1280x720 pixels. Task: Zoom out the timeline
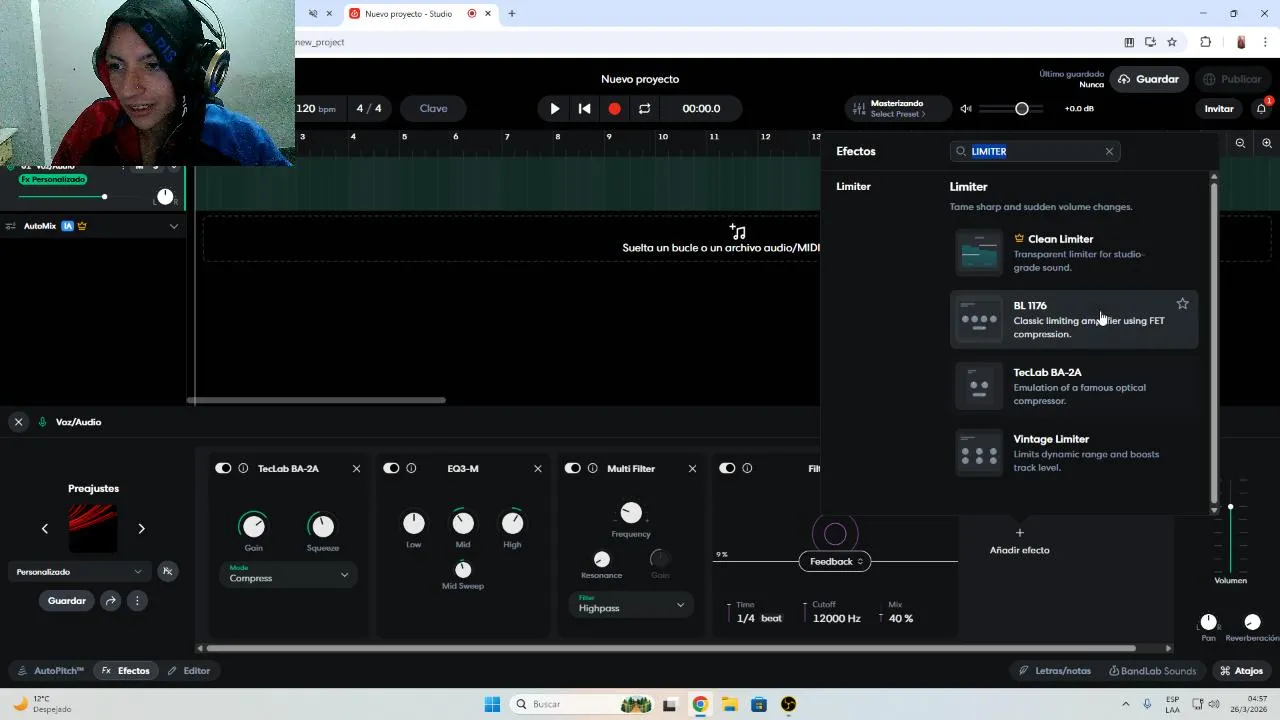[x=1240, y=144]
